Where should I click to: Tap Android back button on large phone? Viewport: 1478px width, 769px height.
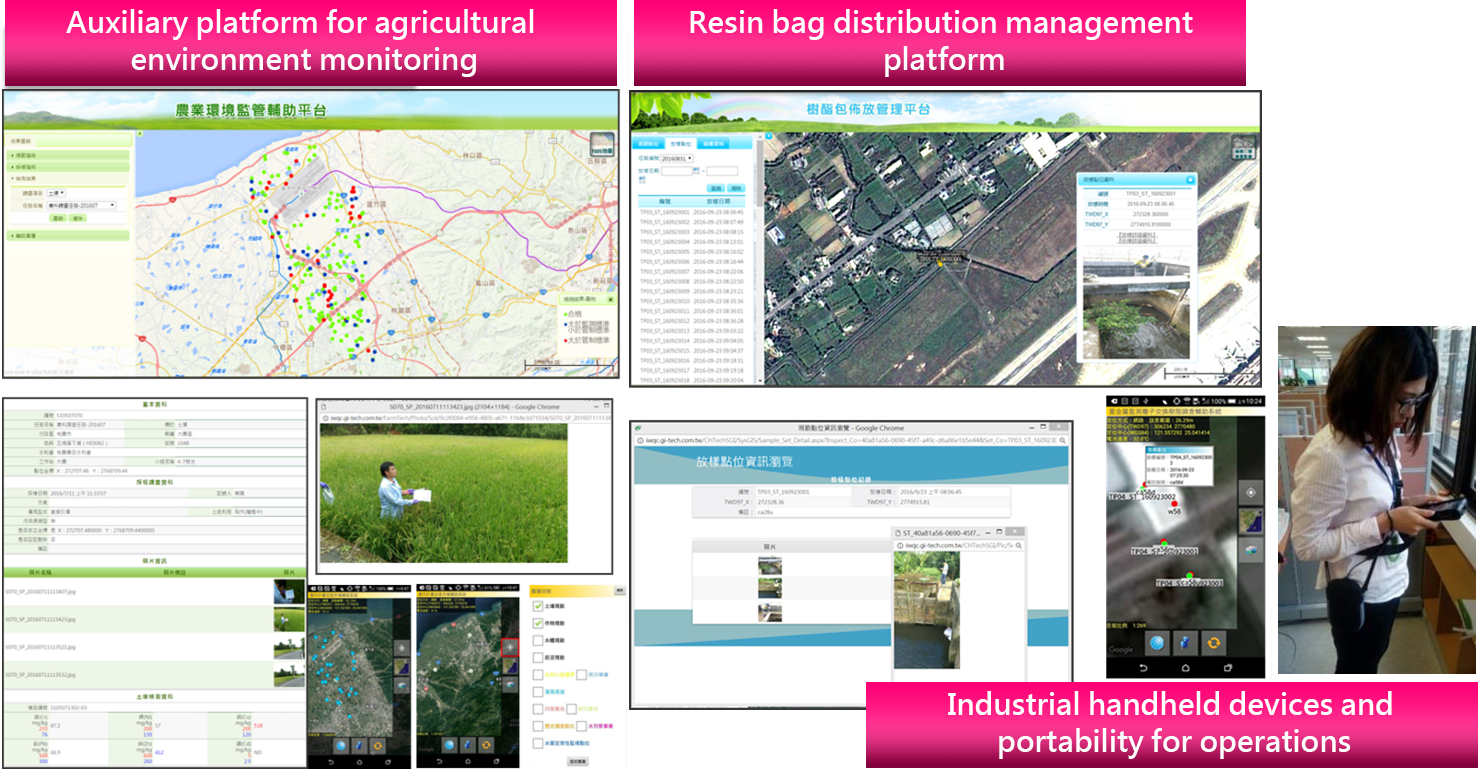click(1143, 668)
